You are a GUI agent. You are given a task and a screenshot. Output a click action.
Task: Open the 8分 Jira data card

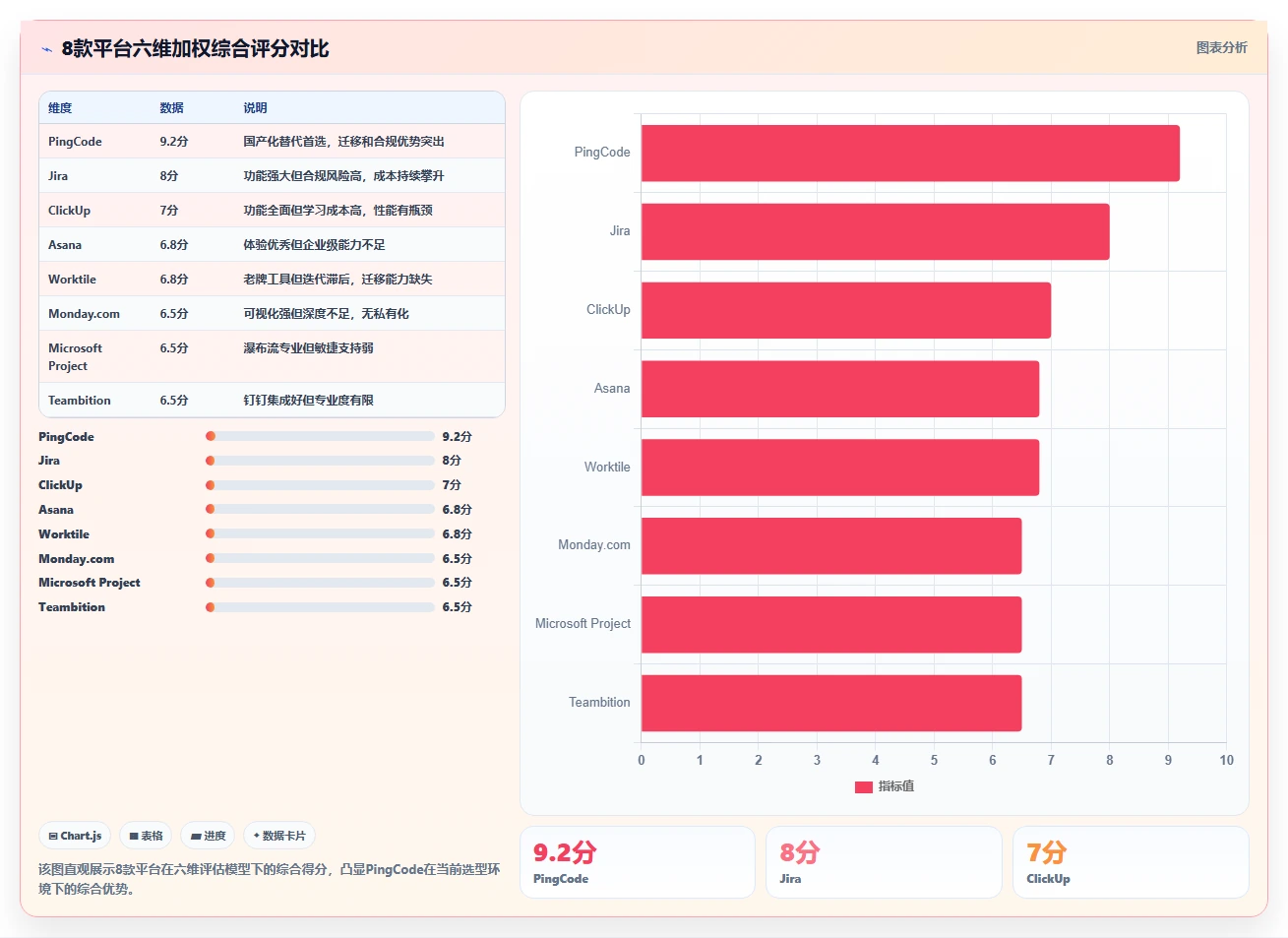pos(884,862)
